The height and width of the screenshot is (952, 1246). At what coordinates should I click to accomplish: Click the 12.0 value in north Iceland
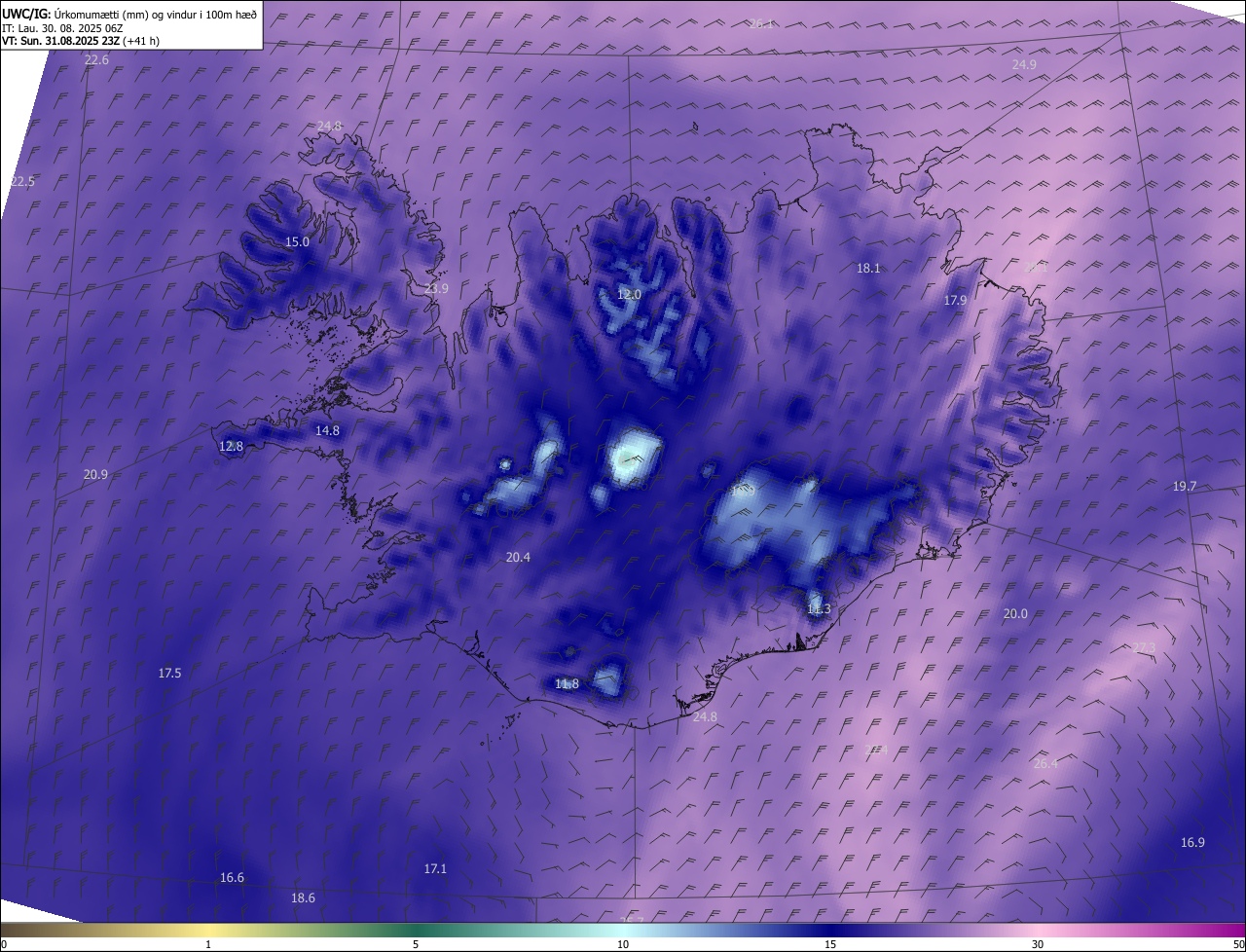coord(630,295)
